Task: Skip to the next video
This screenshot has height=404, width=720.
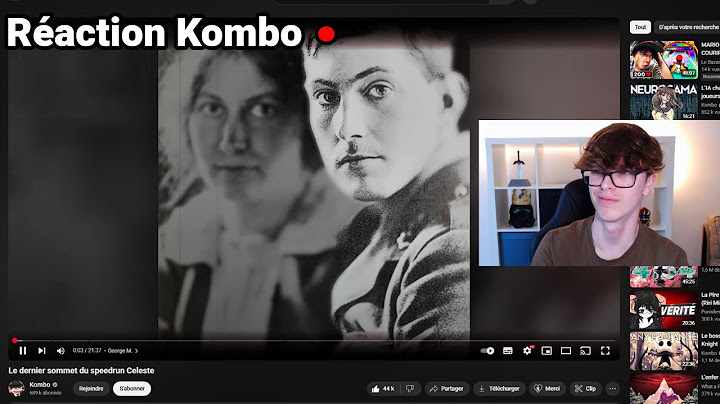Action: [x=42, y=351]
